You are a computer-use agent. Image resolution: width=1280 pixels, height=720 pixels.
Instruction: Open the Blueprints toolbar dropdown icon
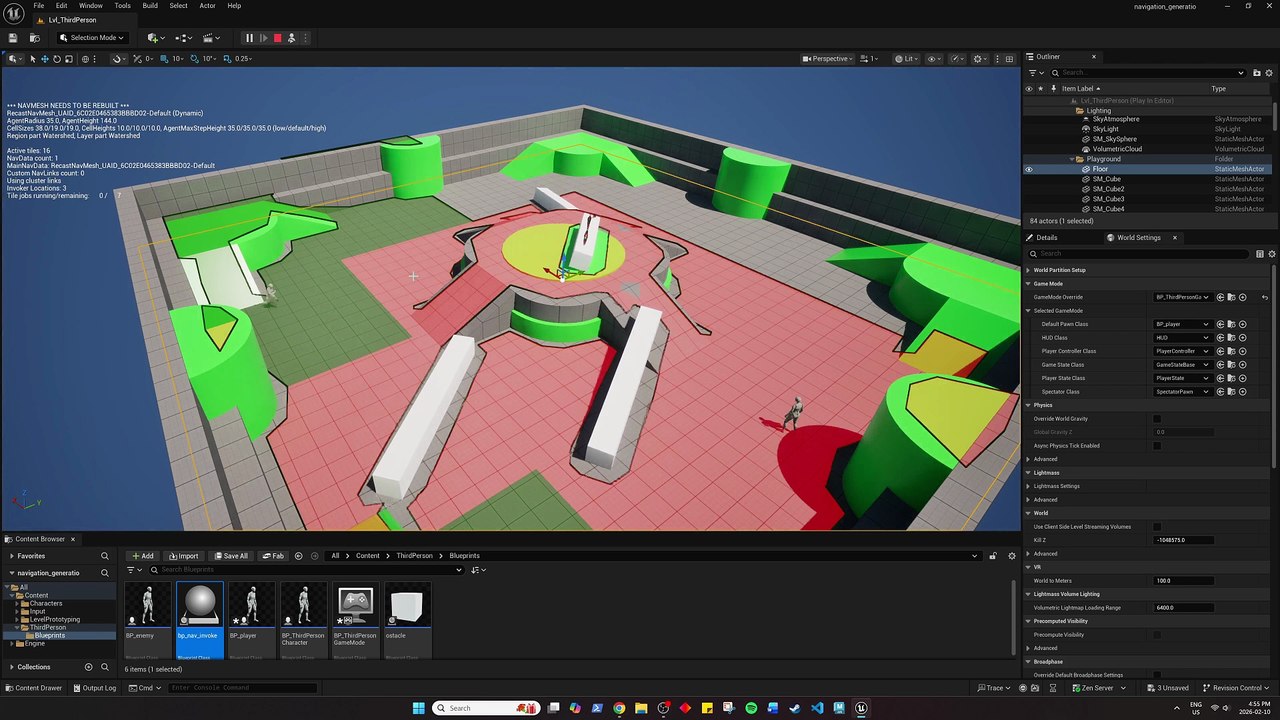coord(183,38)
